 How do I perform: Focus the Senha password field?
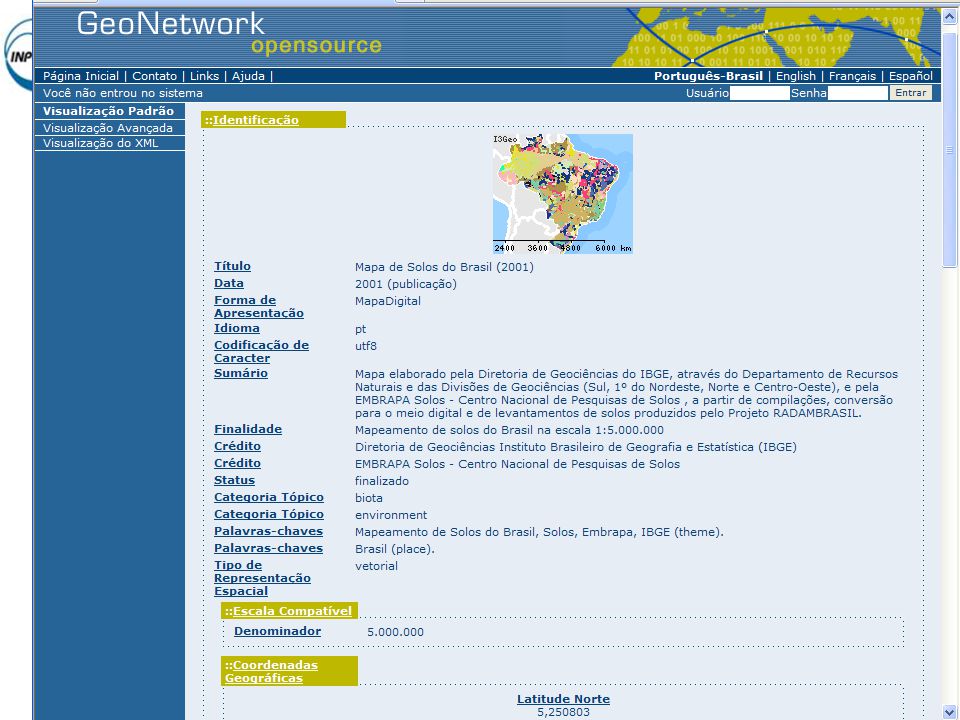coord(857,93)
